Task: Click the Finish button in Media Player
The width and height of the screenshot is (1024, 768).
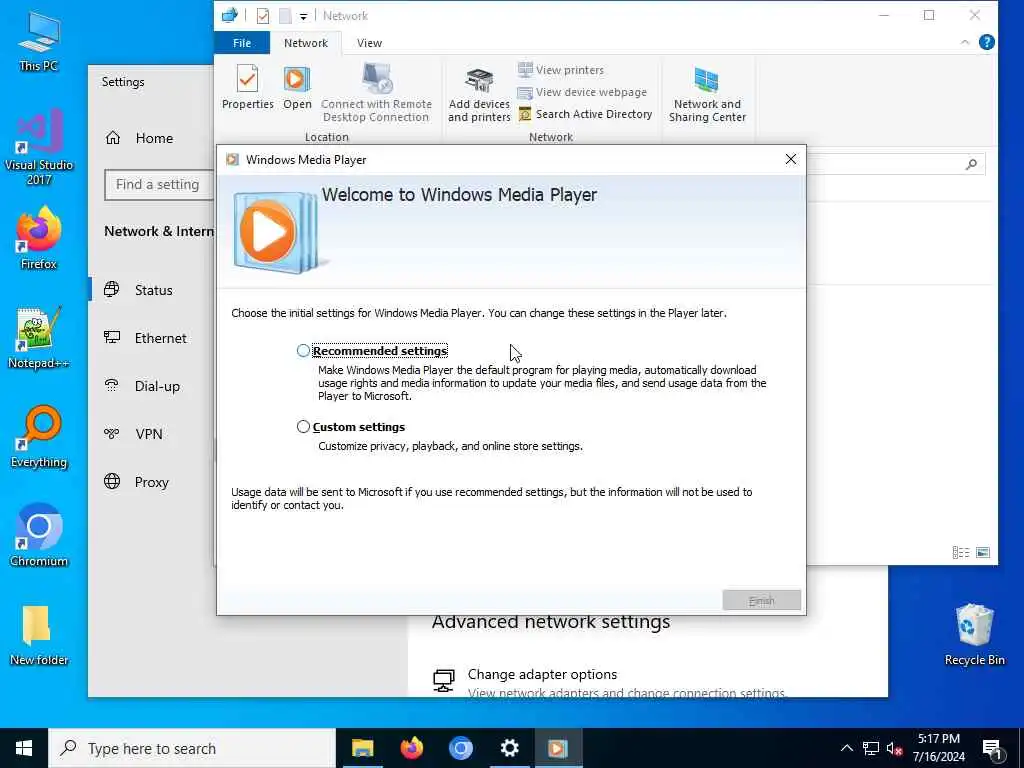Action: point(761,600)
